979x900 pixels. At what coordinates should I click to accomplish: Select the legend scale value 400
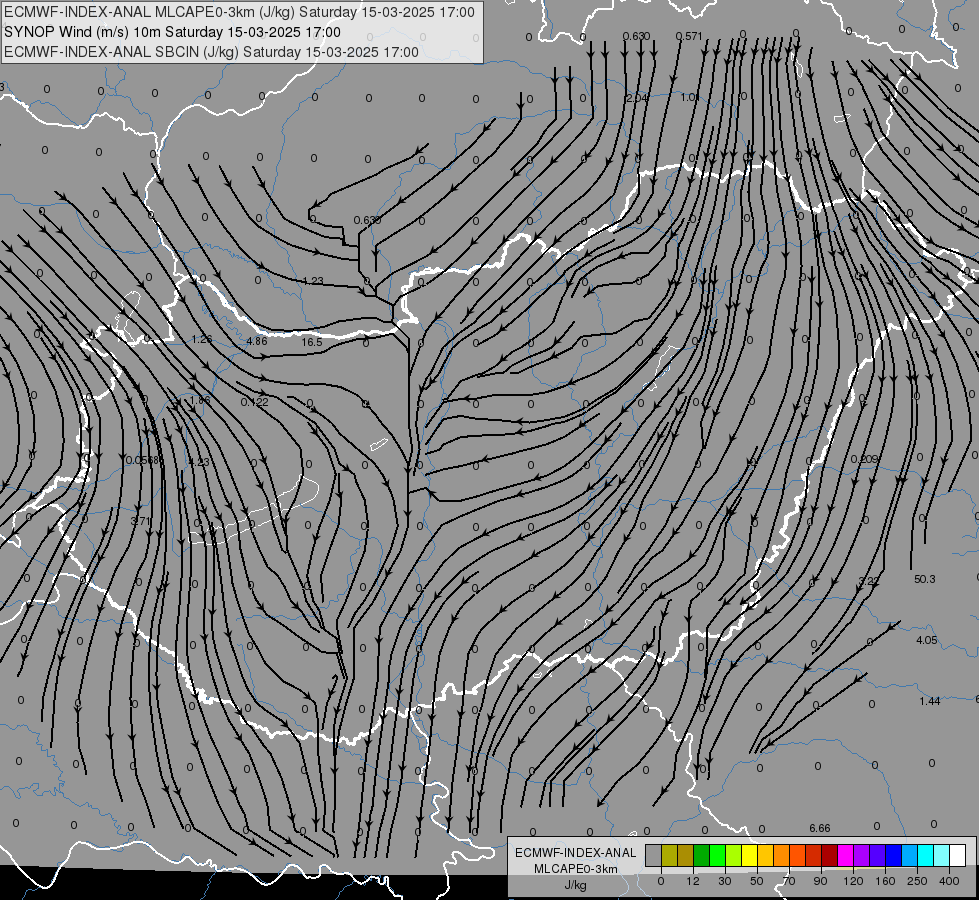pos(949,881)
